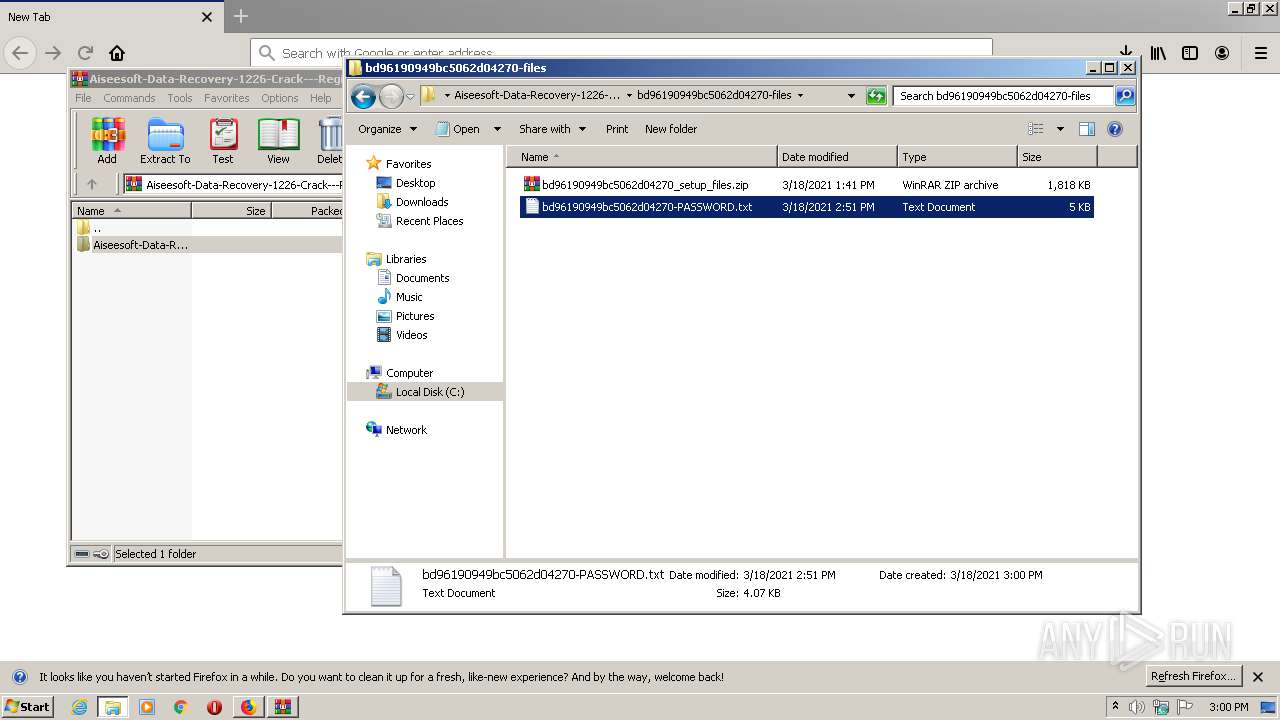
Task: Select Downloads in navigation pane
Action: click(x=422, y=202)
